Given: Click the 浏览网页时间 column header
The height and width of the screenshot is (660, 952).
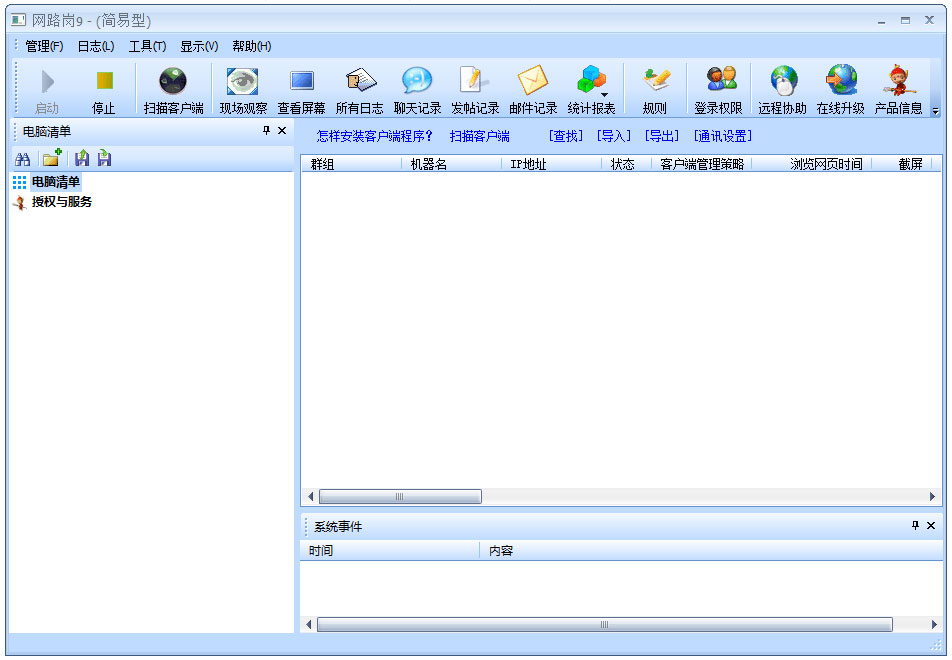Looking at the screenshot, I should pyautogui.click(x=812, y=164).
